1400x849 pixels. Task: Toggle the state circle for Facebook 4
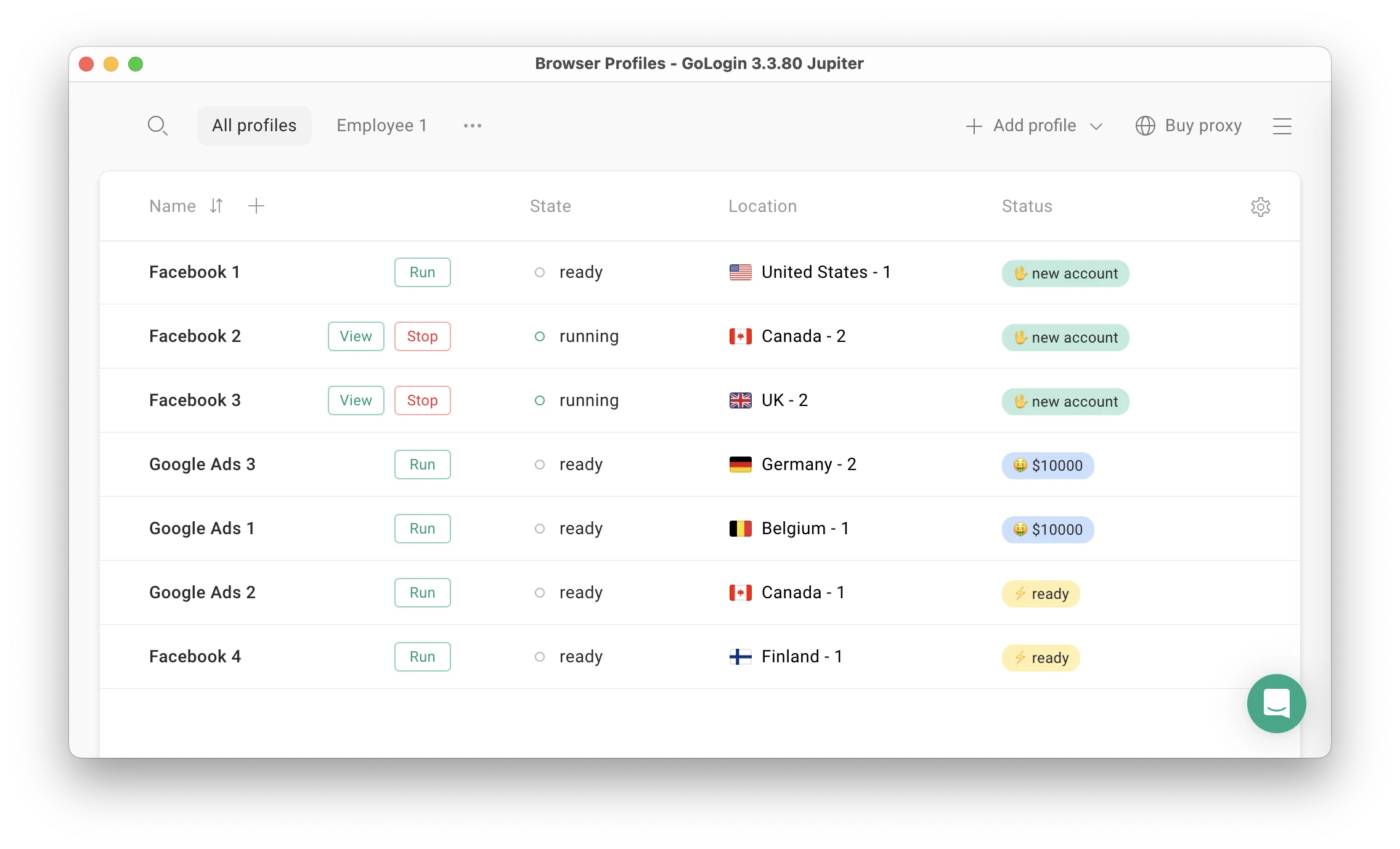click(x=539, y=656)
